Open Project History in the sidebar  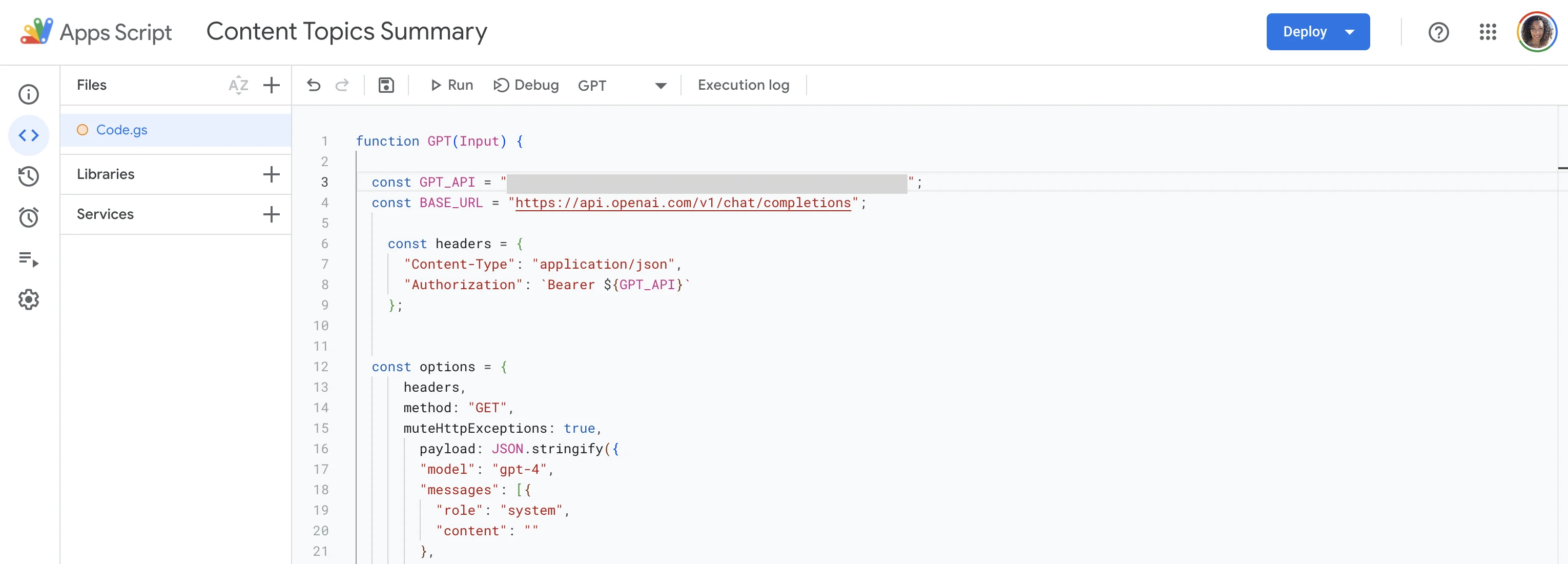[29, 176]
